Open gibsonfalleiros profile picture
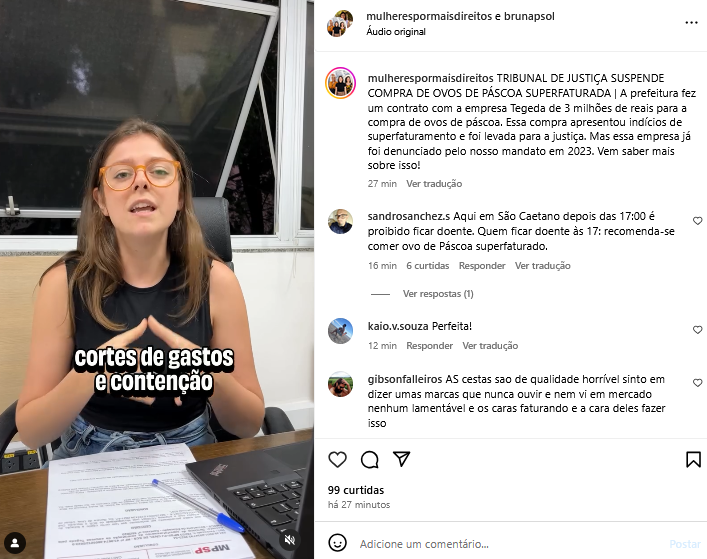 tap(340, 385)
